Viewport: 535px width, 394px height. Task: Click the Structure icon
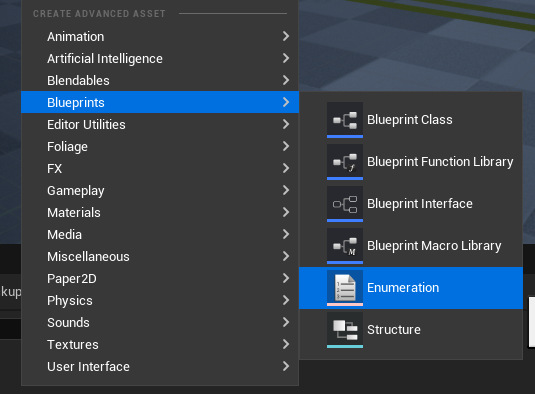click(345, 330)
